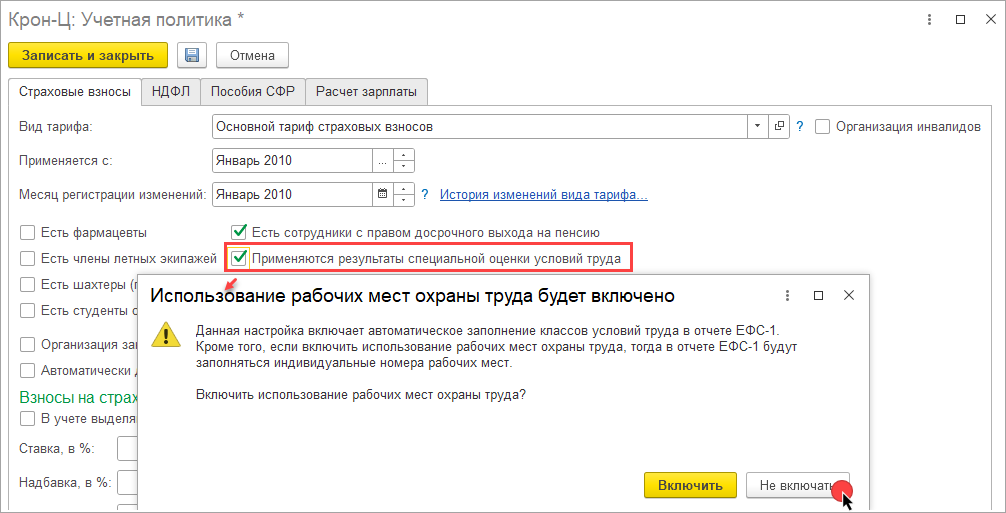The width and height of the screenshot is (1006, 513).
Task: Click the Включить button in the dialog
Action: (x=690, y=485)
